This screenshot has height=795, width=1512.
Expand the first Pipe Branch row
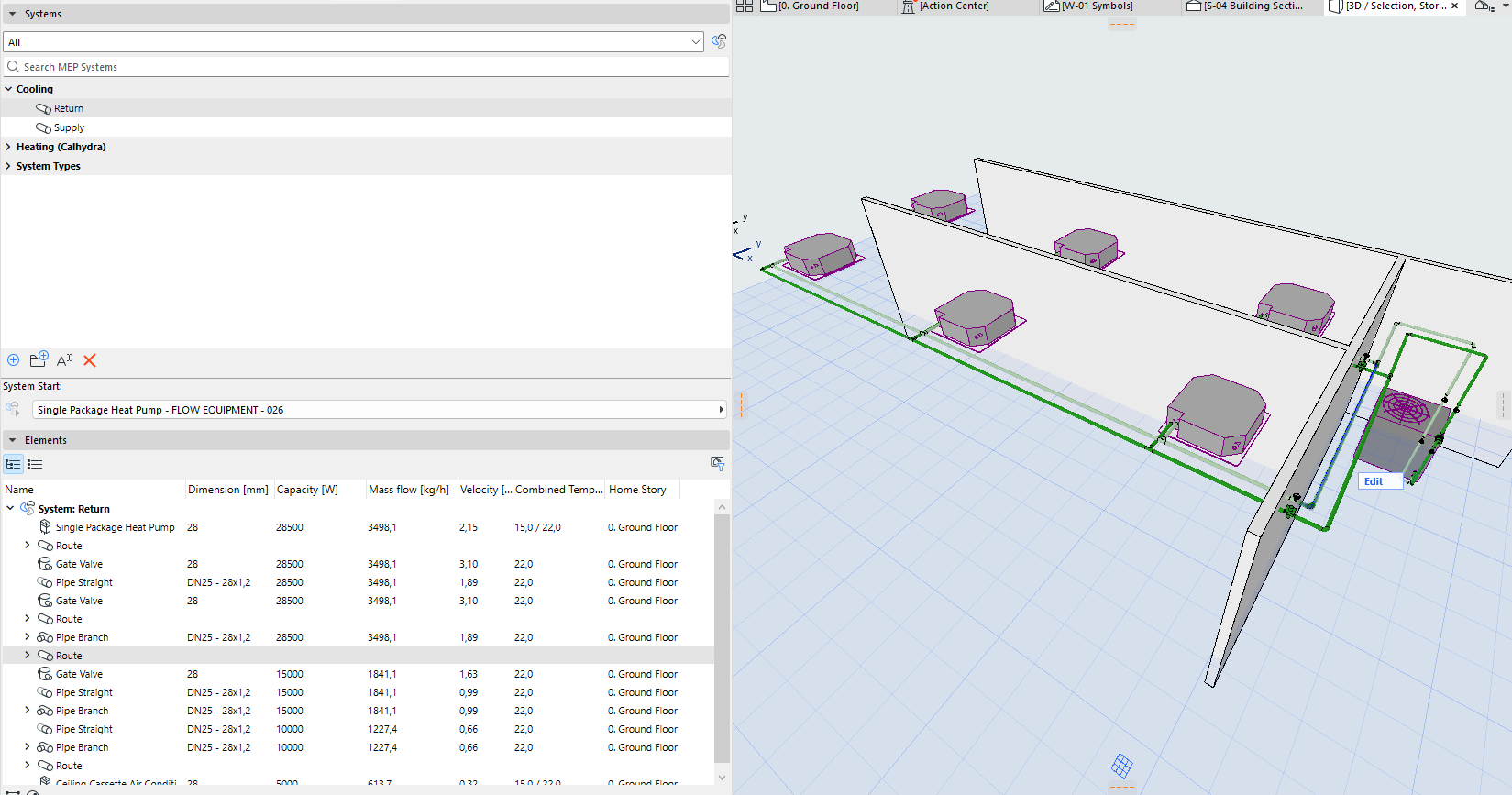27,636
